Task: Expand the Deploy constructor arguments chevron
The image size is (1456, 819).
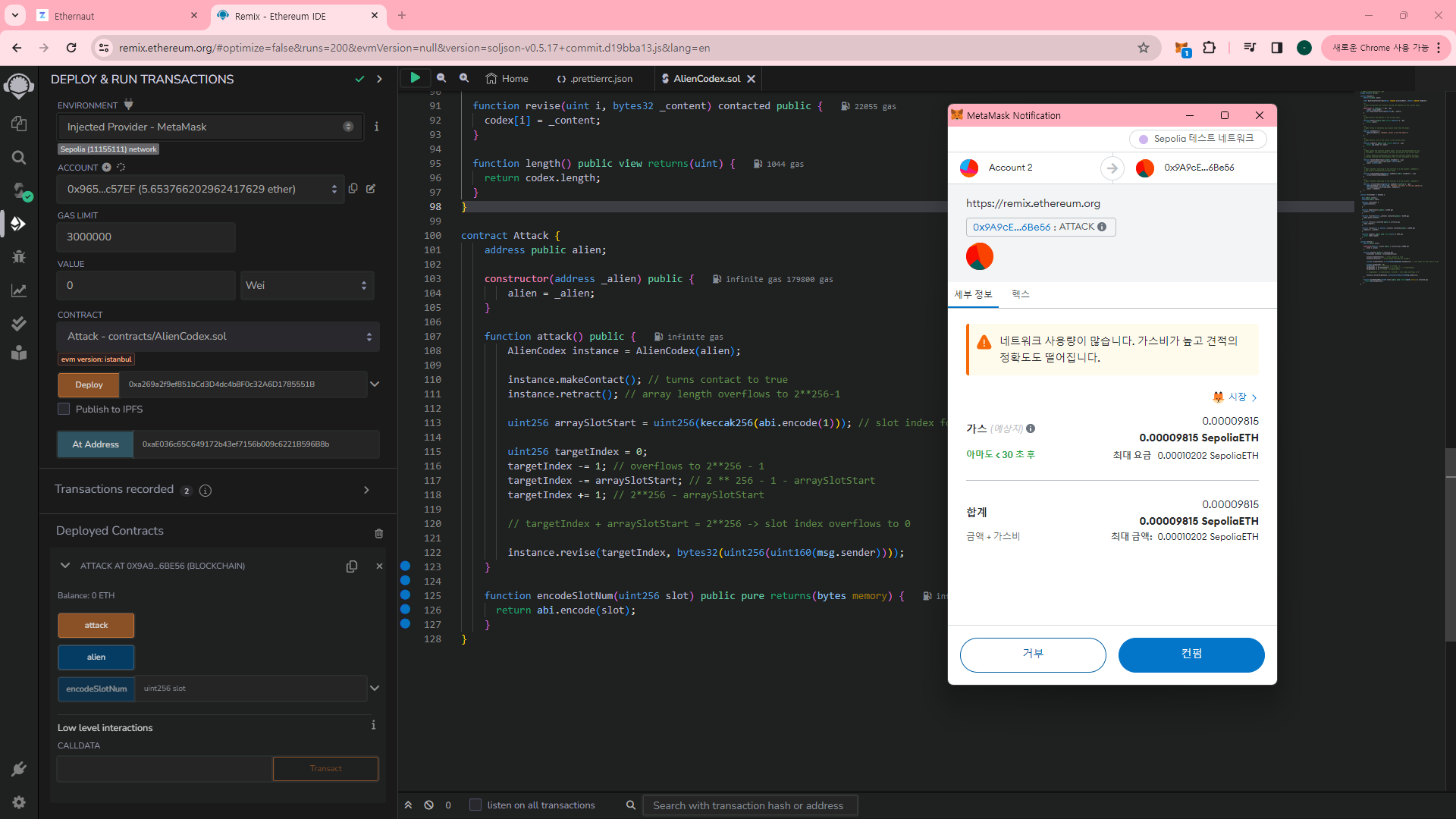Action: (x=375, y=384)
